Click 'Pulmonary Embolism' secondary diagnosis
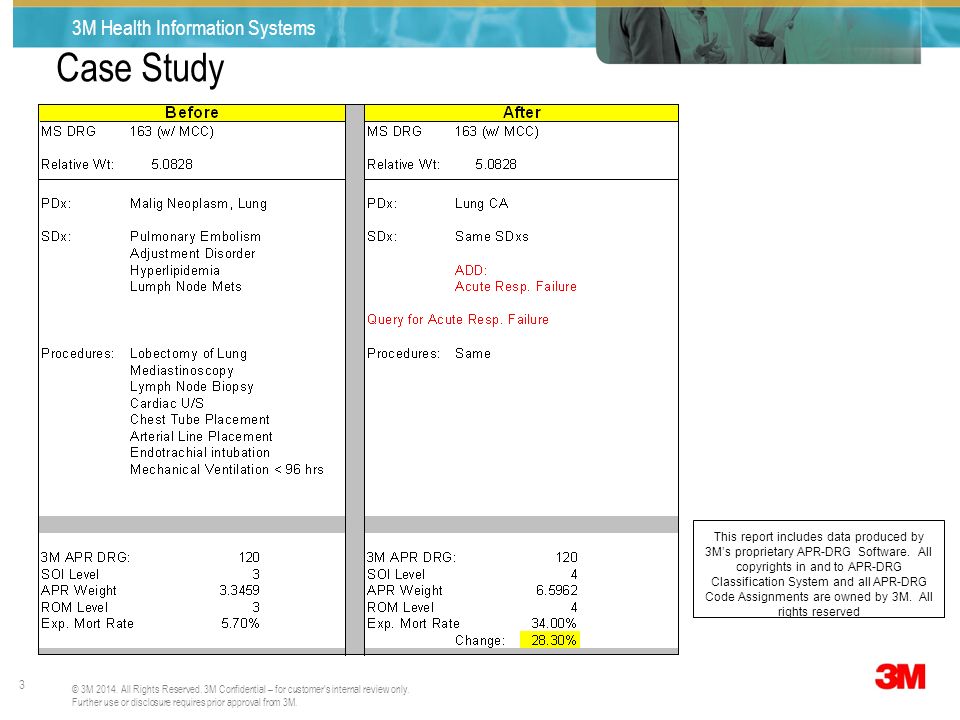Viewport: 960px width, 720px height. point(195,237)
